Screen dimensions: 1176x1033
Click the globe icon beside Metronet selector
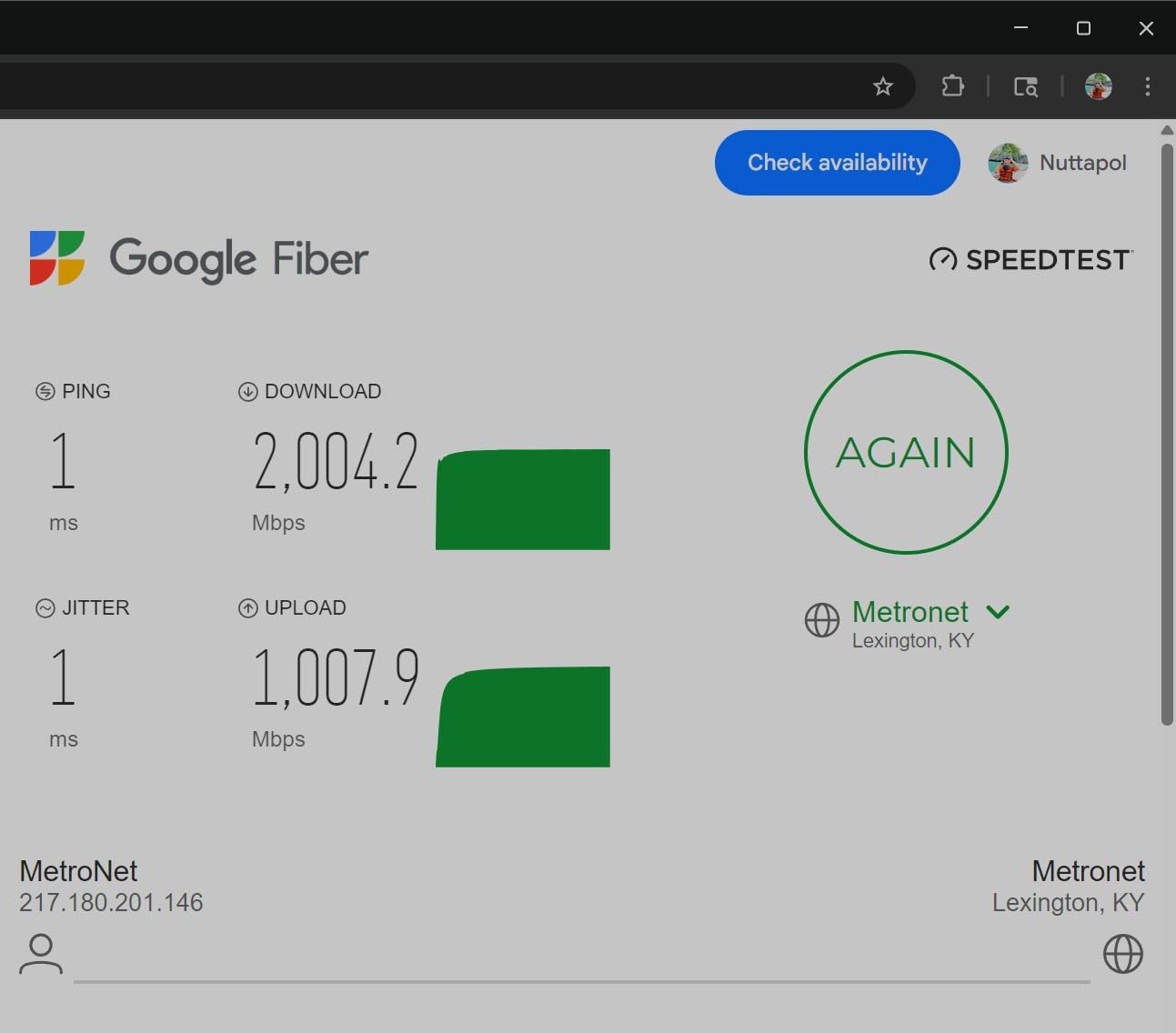(x=822, y=620)
